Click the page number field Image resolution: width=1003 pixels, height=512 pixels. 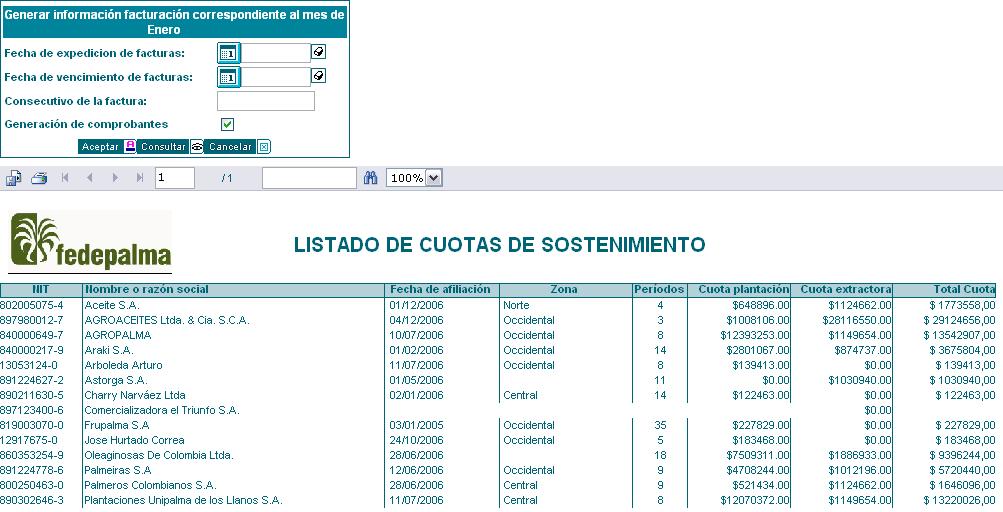pyautogui.click(x=175, y=178)
